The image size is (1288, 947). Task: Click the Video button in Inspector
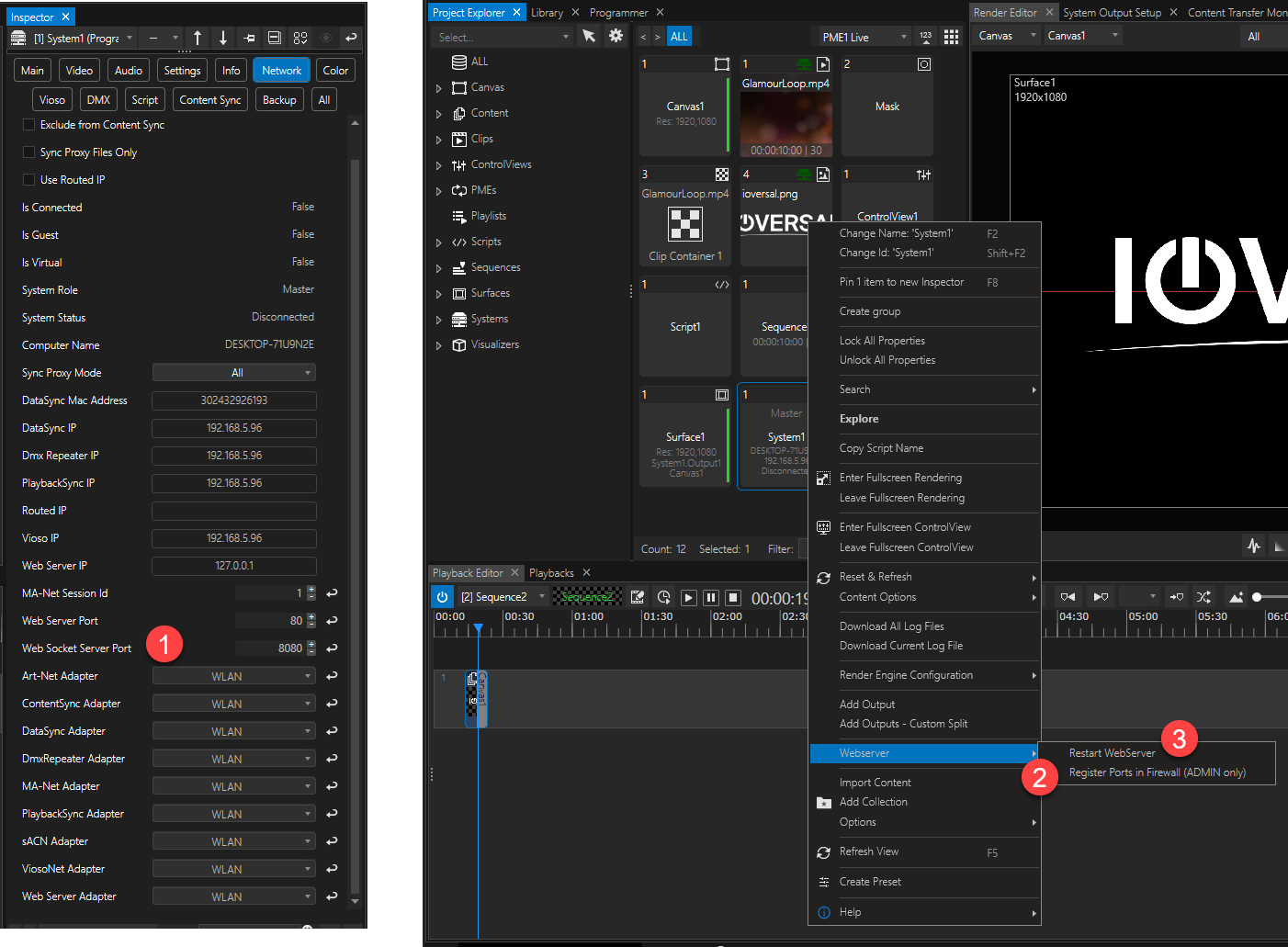coord(79,71)
